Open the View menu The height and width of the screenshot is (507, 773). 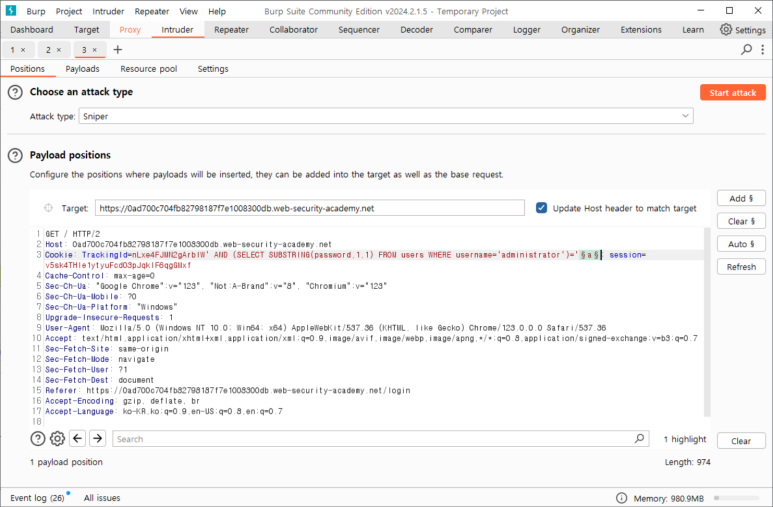(x=188, y=11)
